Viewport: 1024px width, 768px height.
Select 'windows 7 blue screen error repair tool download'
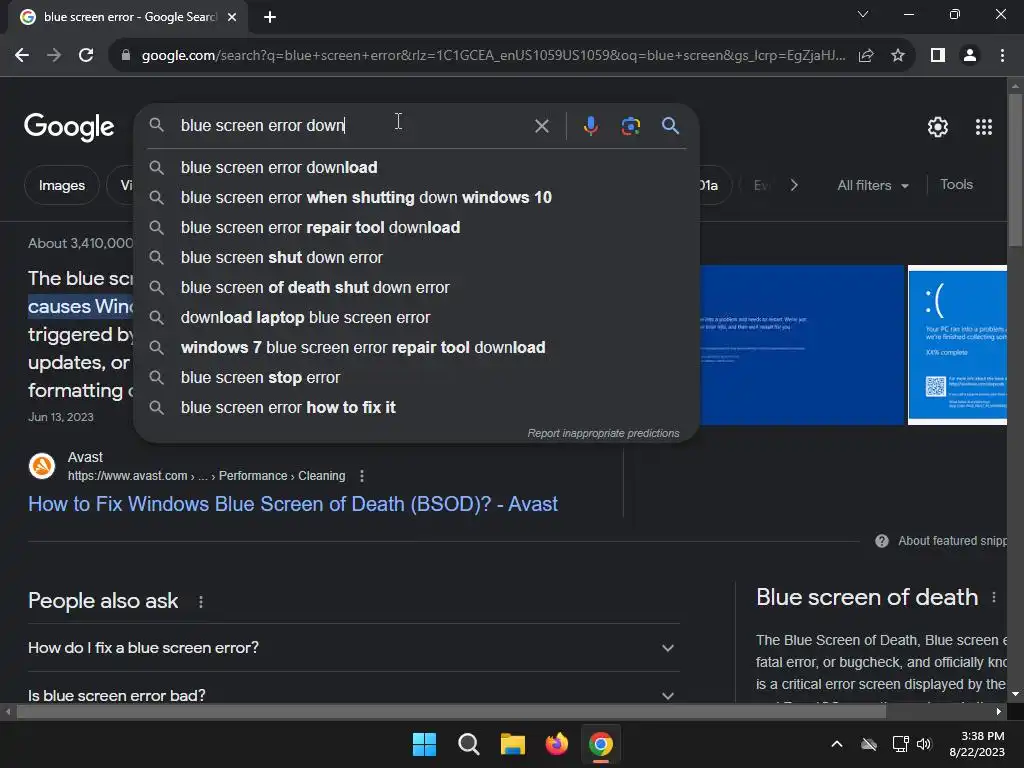(x=417, y=347)
